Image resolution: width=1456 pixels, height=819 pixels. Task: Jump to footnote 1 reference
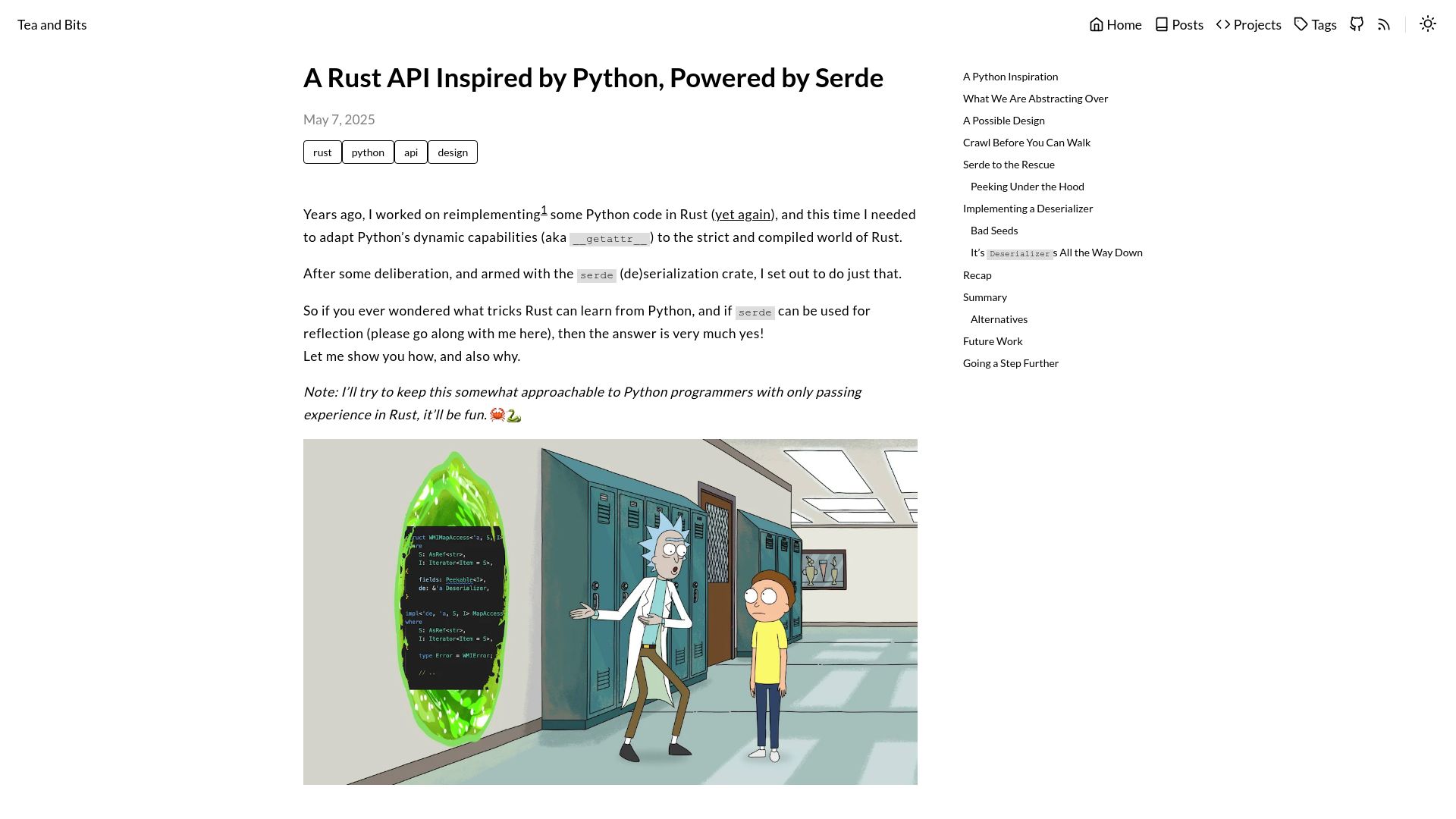pyautogui.click(x=544, y=210)
